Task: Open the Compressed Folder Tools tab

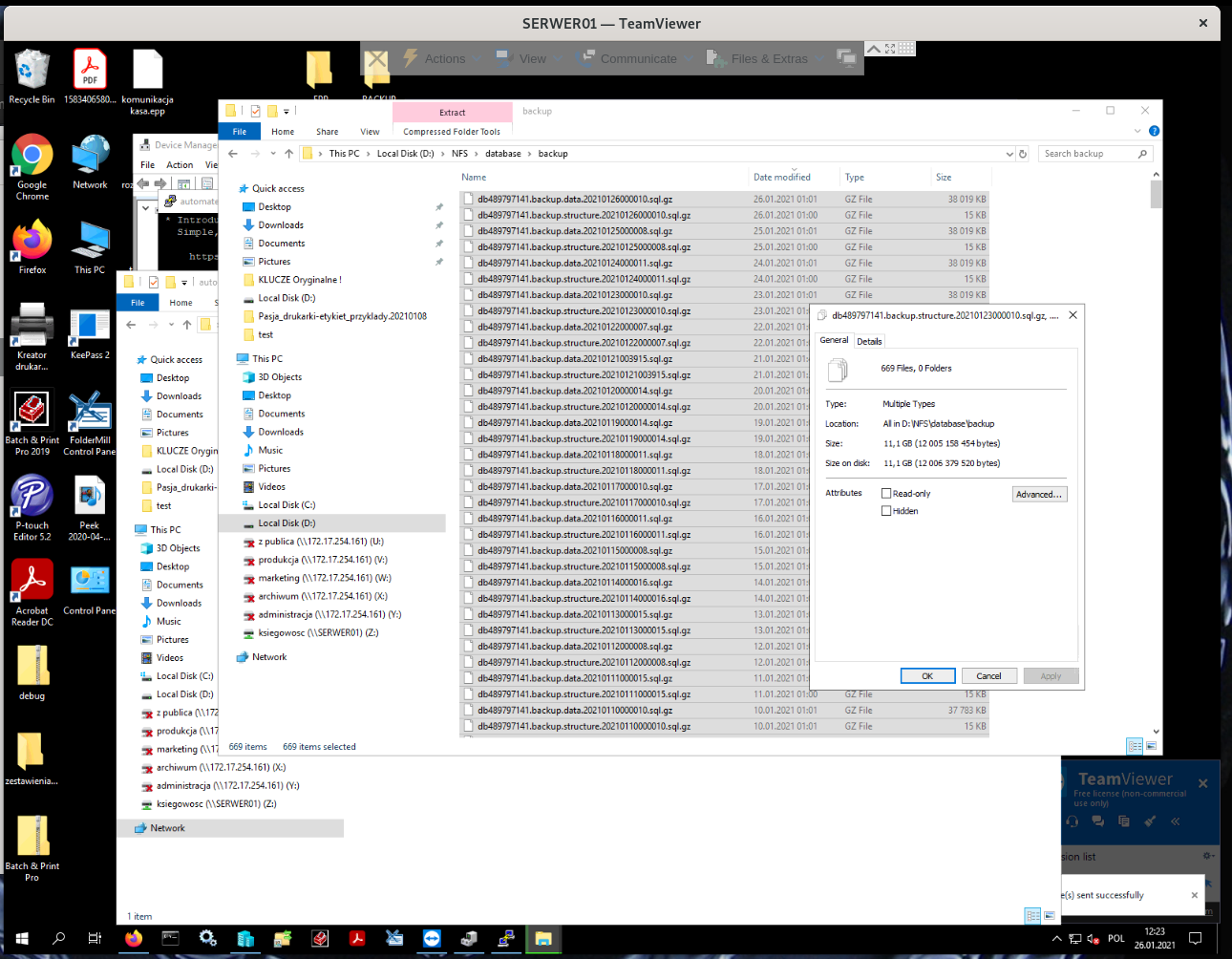Action: pyautogui.click(x=452, y=132)
